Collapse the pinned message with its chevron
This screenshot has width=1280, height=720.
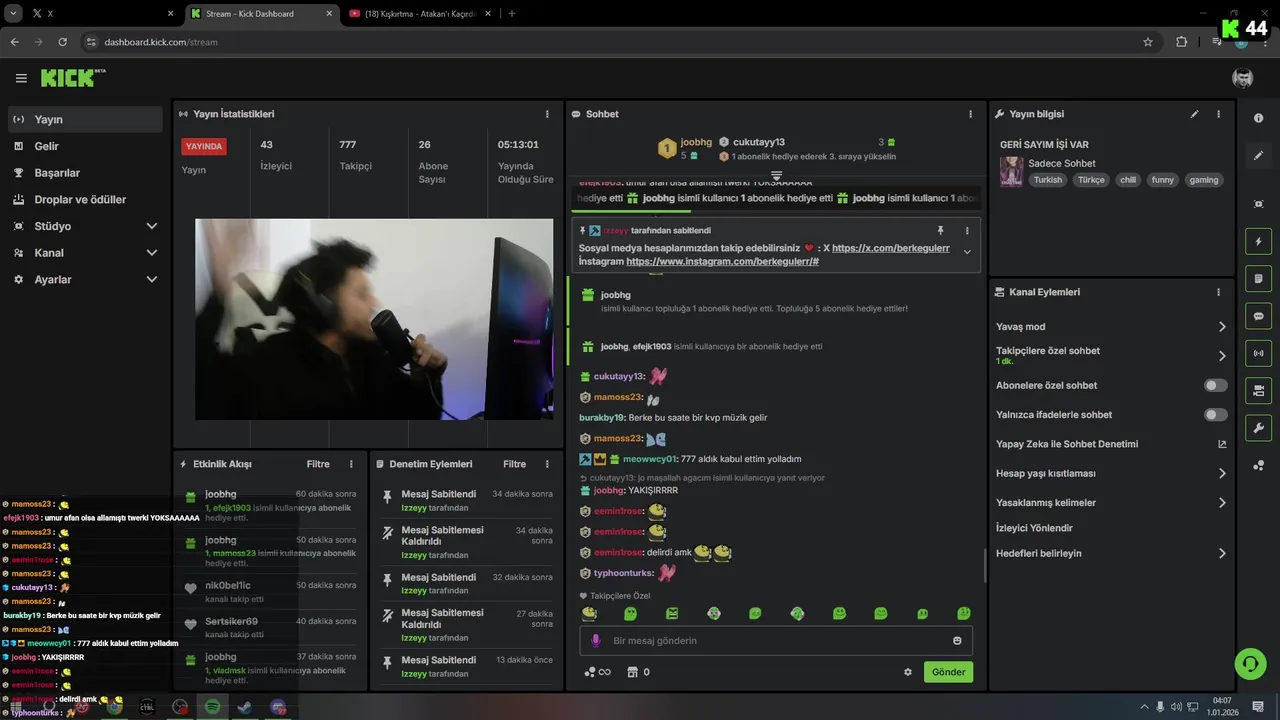[x=967, y=252]
